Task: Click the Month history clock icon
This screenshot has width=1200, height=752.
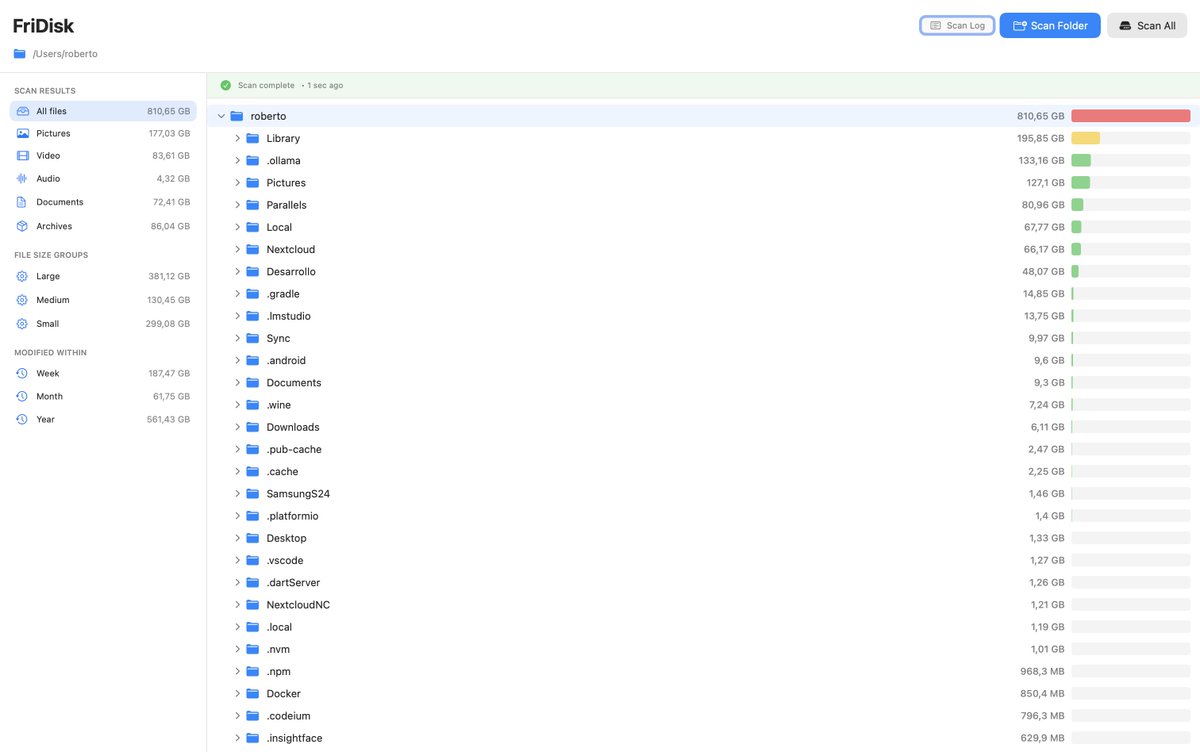Action: [x=22, y=396]
